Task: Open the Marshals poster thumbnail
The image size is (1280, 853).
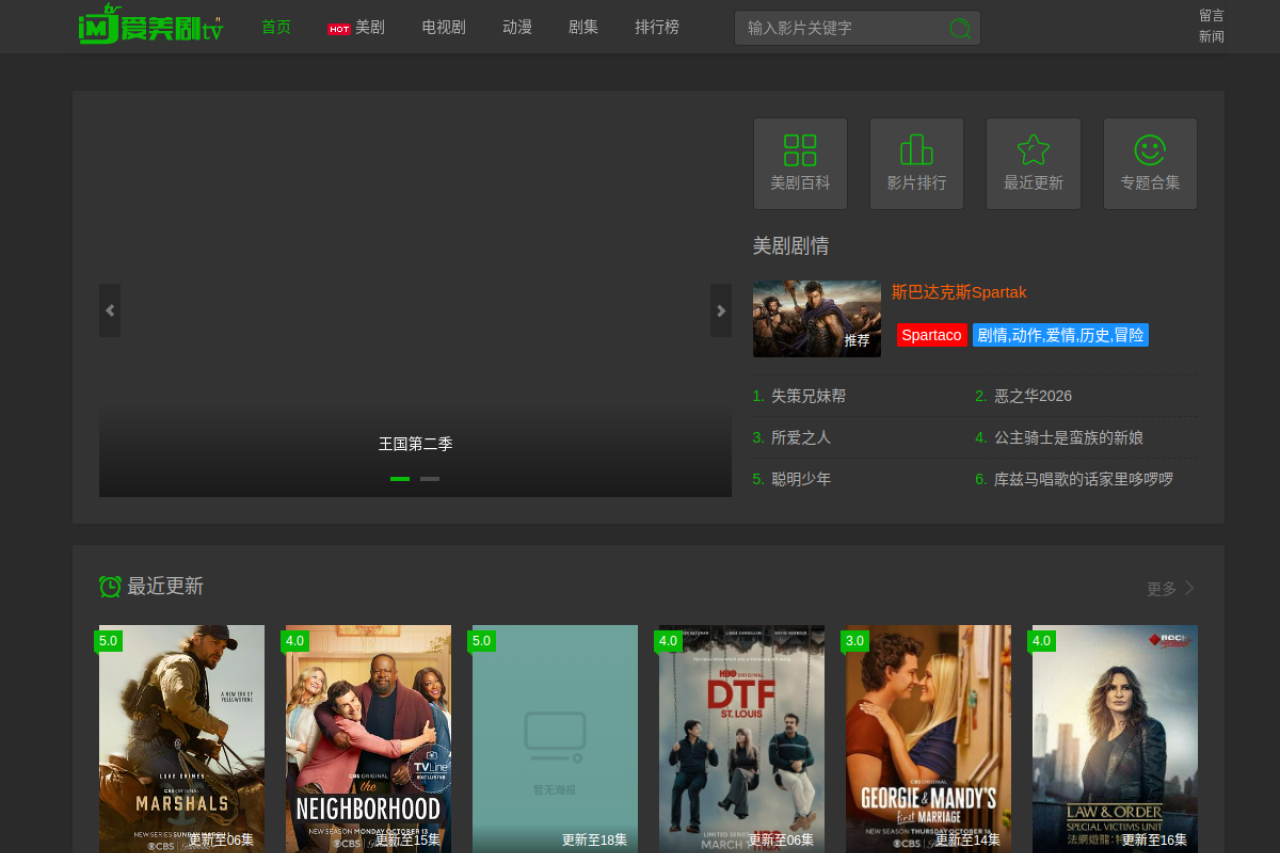Action: click(x=182, y=738)
